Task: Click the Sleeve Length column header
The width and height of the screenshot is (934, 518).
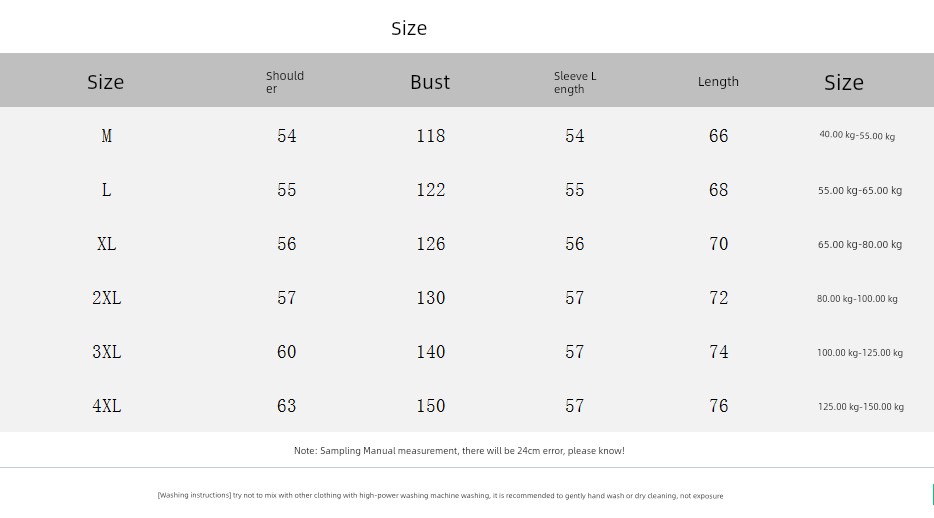Action: coord(575,82)
